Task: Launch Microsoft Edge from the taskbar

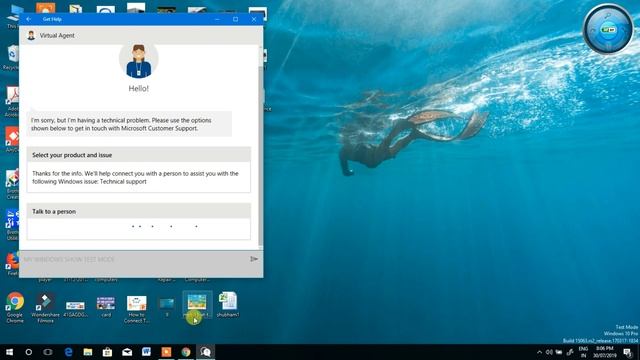Action: [x=68, y=352]
